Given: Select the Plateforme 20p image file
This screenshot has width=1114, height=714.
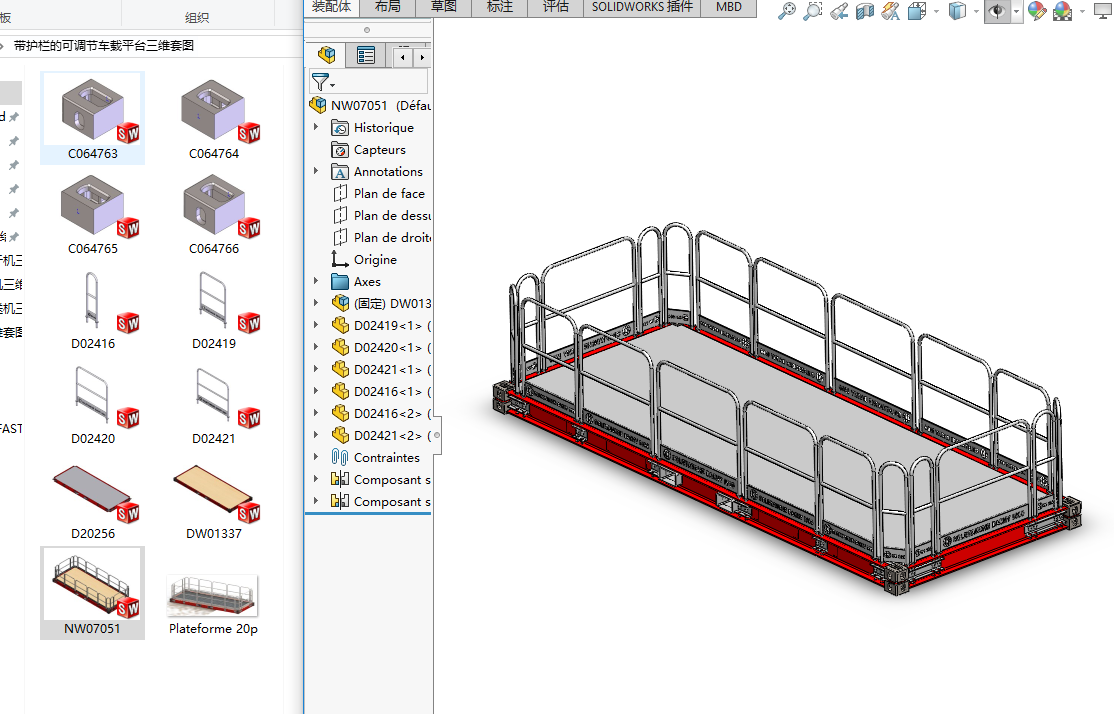Looking at the screenshot, I should point(213,598).
